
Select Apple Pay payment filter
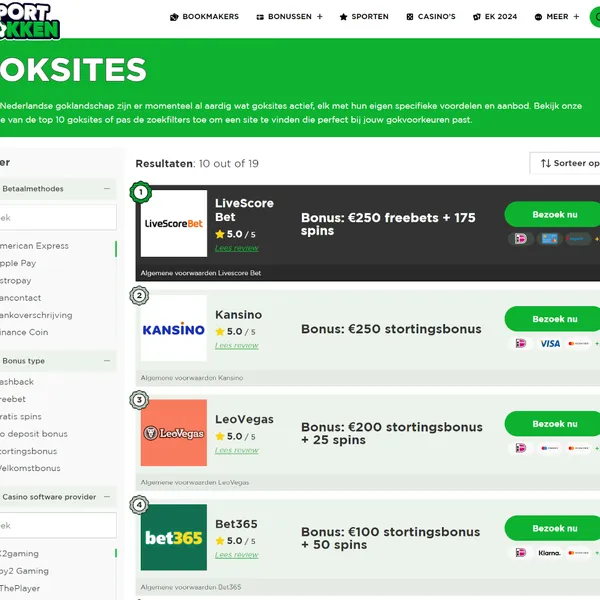pos(18,263)
